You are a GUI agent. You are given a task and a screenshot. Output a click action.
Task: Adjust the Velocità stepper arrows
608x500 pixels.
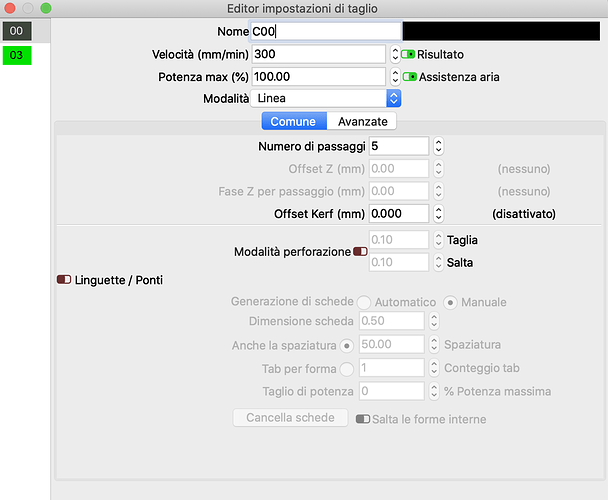pyautogui.click(x=395, y=54)
